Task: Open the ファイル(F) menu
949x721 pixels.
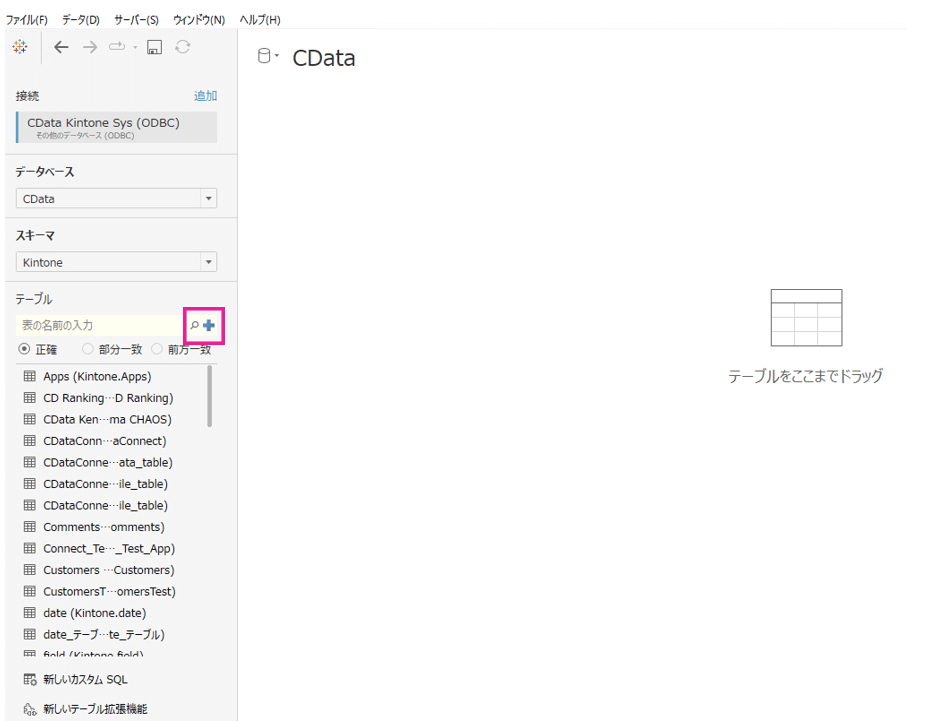Action: click(27, 20)
